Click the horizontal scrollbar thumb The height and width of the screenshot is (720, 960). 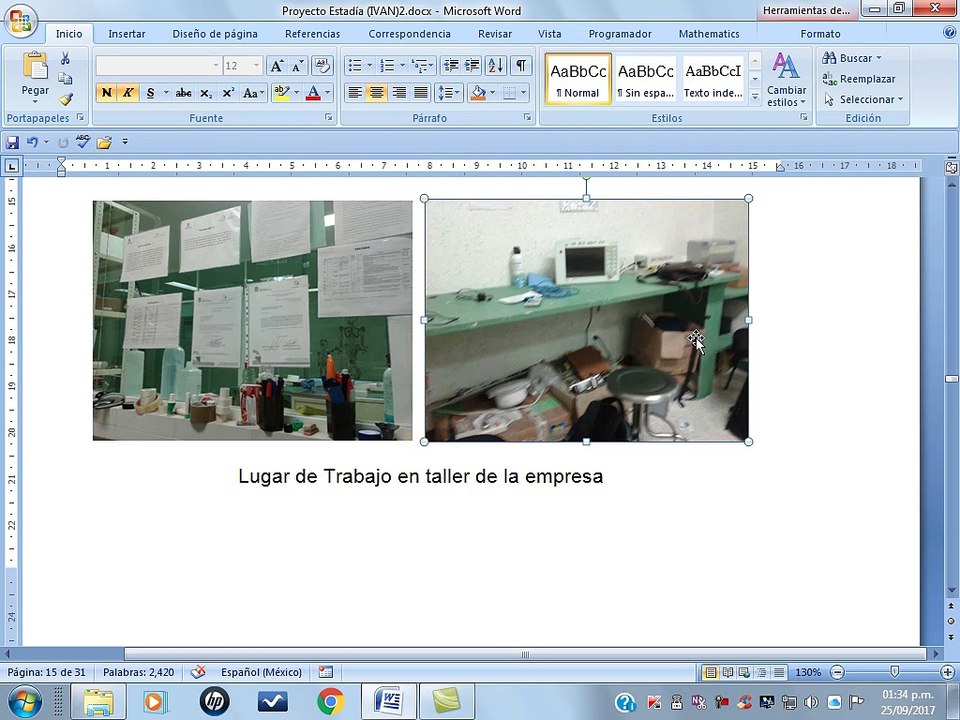click(525, 654)
